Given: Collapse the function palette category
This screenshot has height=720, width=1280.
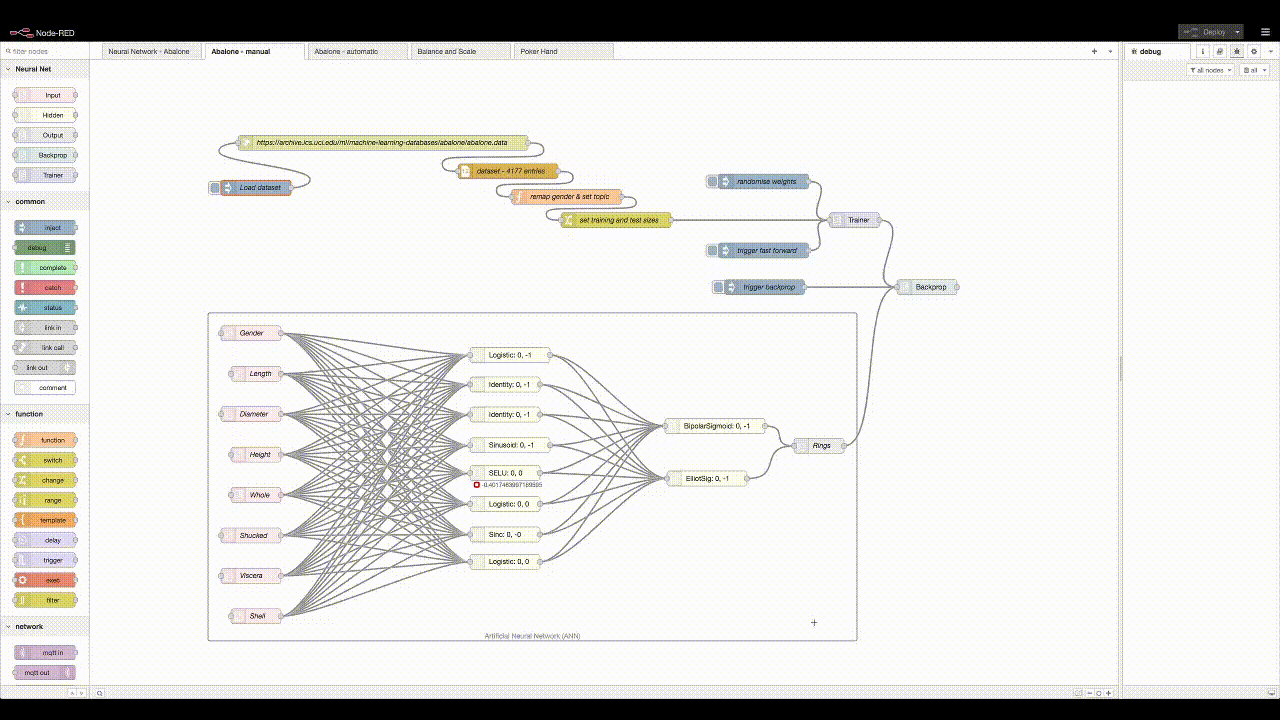Looking at the screenshot, I should click(x=45, y=414).
